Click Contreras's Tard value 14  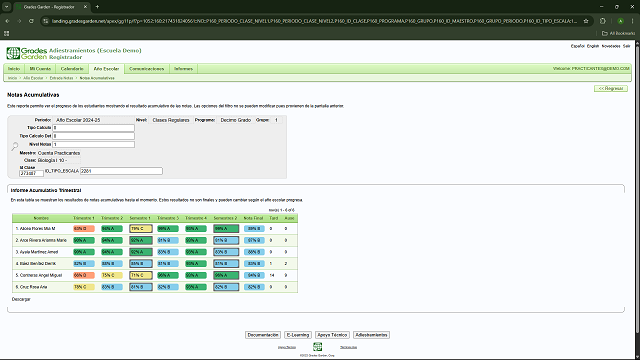[x=272, y=276]
